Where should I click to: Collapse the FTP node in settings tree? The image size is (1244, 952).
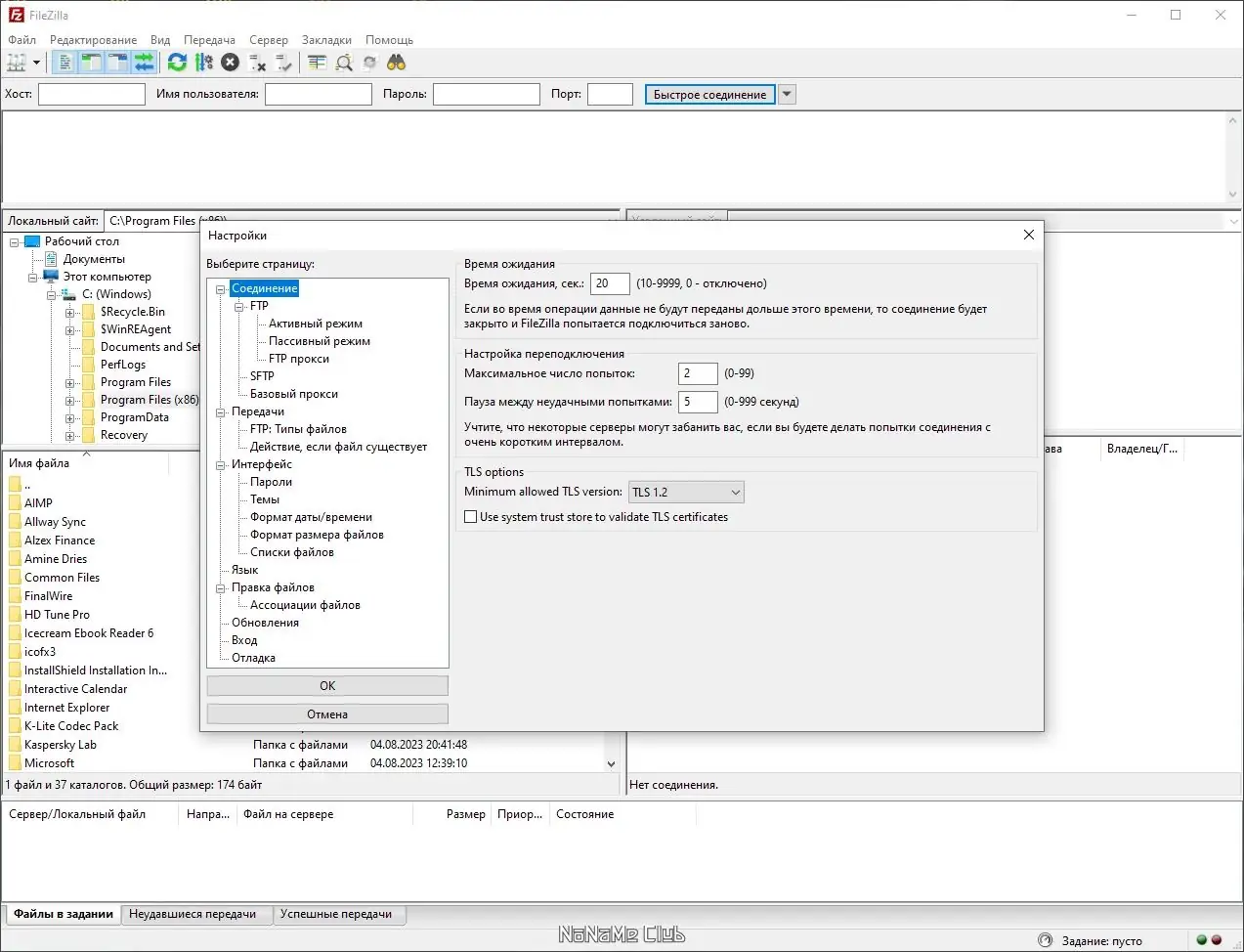click(239, 307)
